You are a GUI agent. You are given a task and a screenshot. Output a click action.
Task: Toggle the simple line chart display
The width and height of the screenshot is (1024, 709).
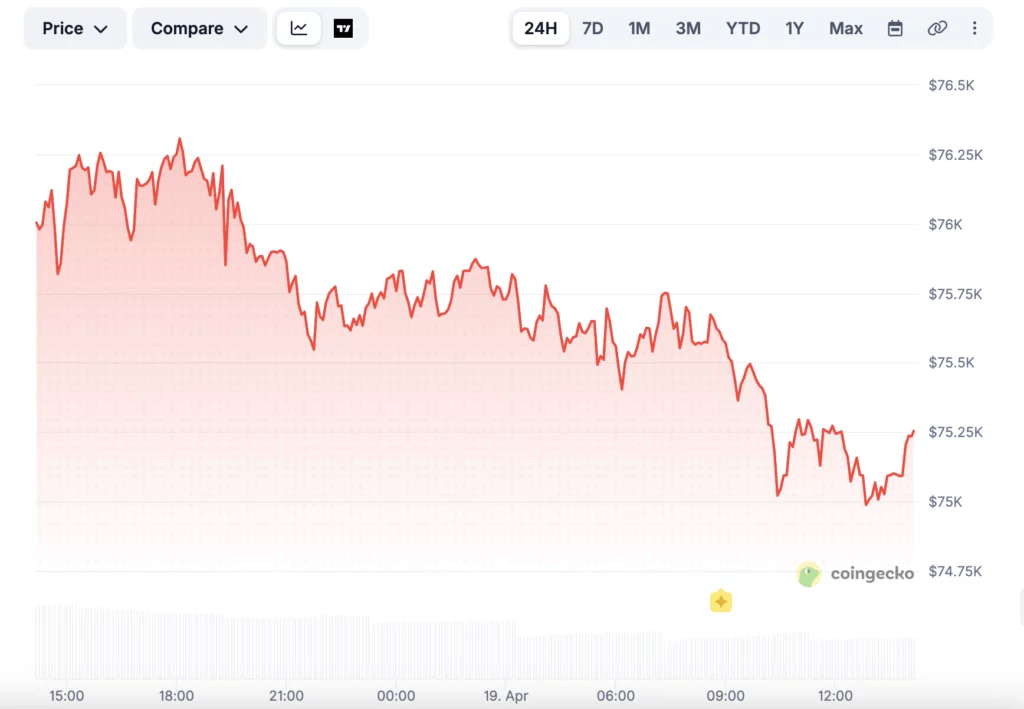pos(297,28)
